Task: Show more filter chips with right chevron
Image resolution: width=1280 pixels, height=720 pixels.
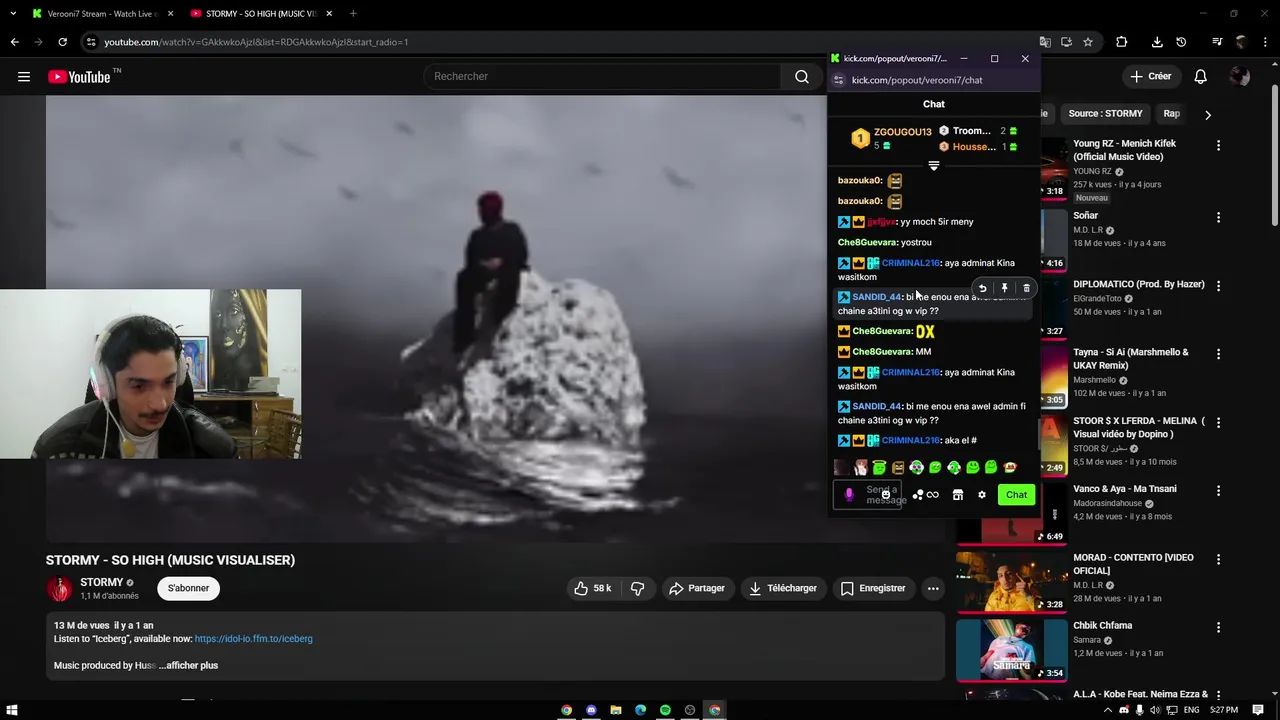Action: click(1208, 114)
